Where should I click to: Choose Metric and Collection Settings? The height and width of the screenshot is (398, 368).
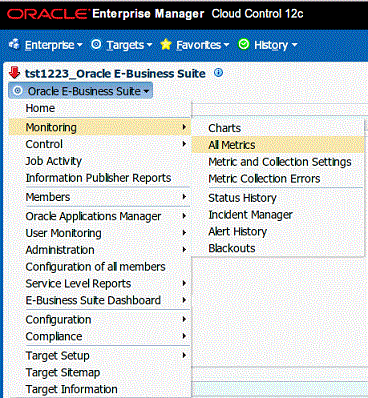280,162
